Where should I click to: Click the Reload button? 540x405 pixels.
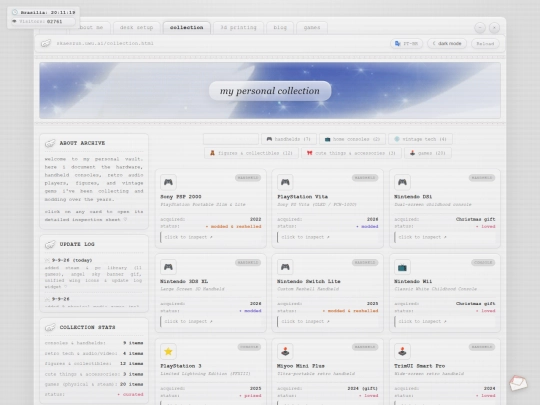point(485,43)
